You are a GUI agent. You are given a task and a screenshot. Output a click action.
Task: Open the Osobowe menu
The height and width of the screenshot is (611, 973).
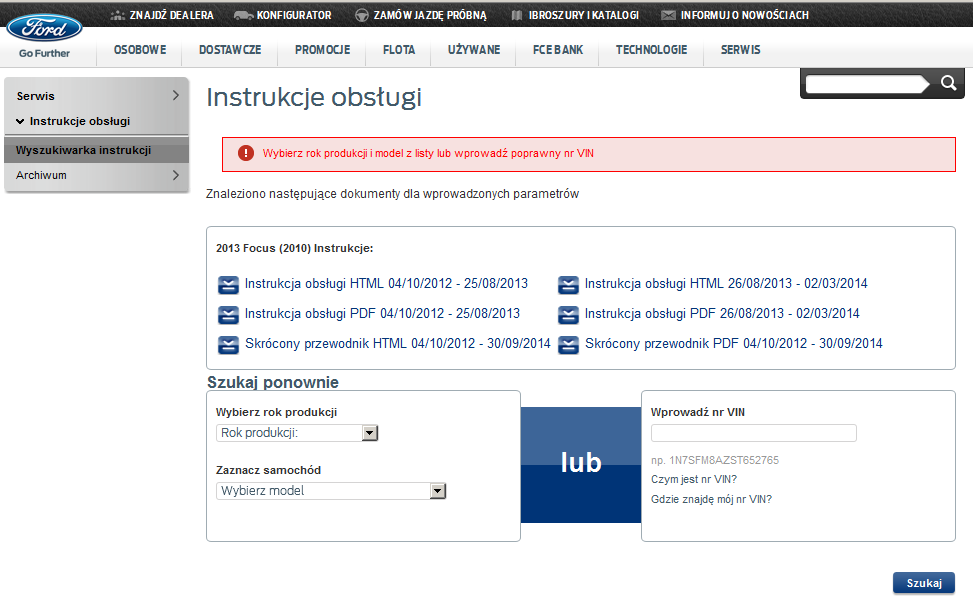[140, 50]
